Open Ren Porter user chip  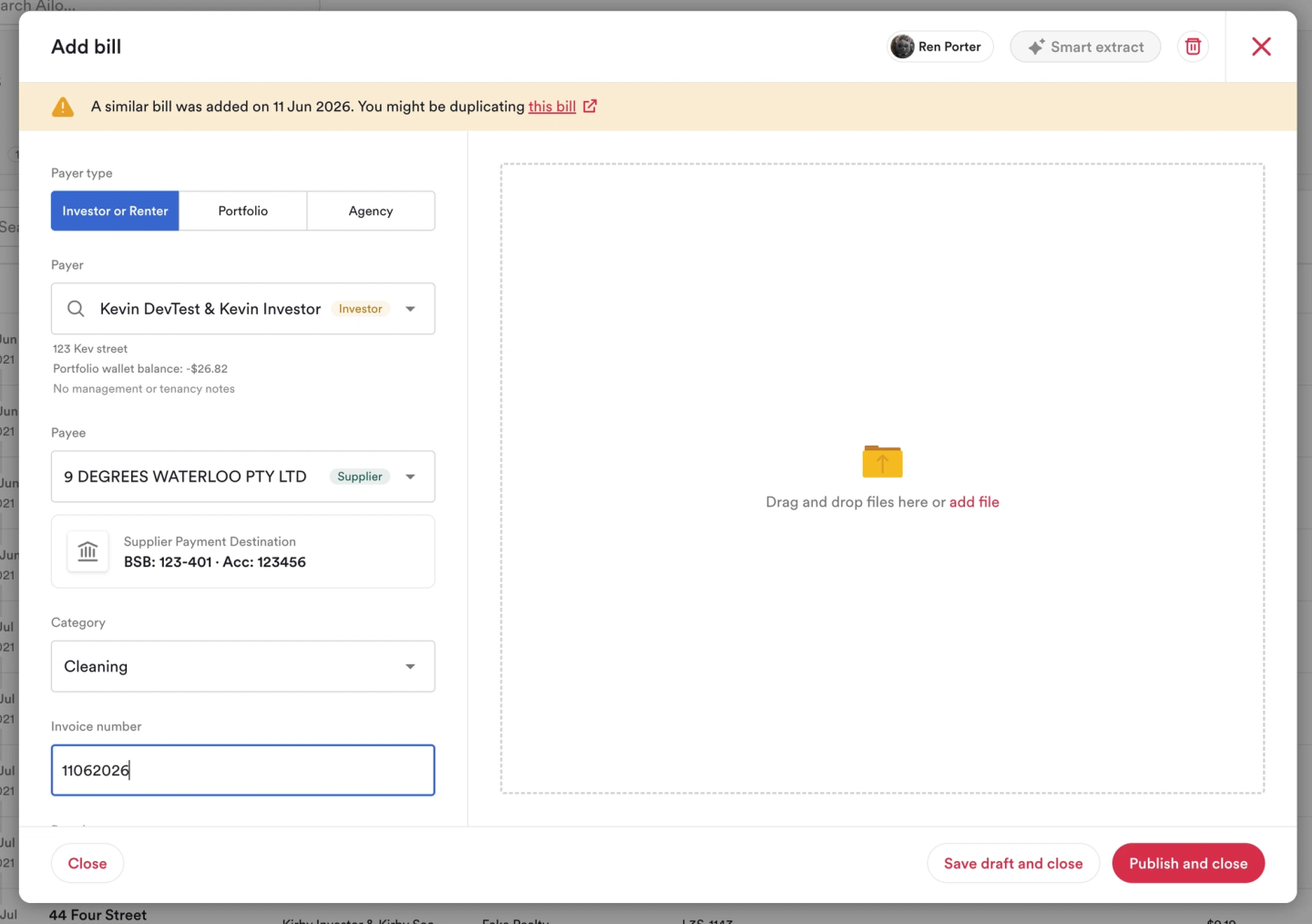[x=940, y=46]
